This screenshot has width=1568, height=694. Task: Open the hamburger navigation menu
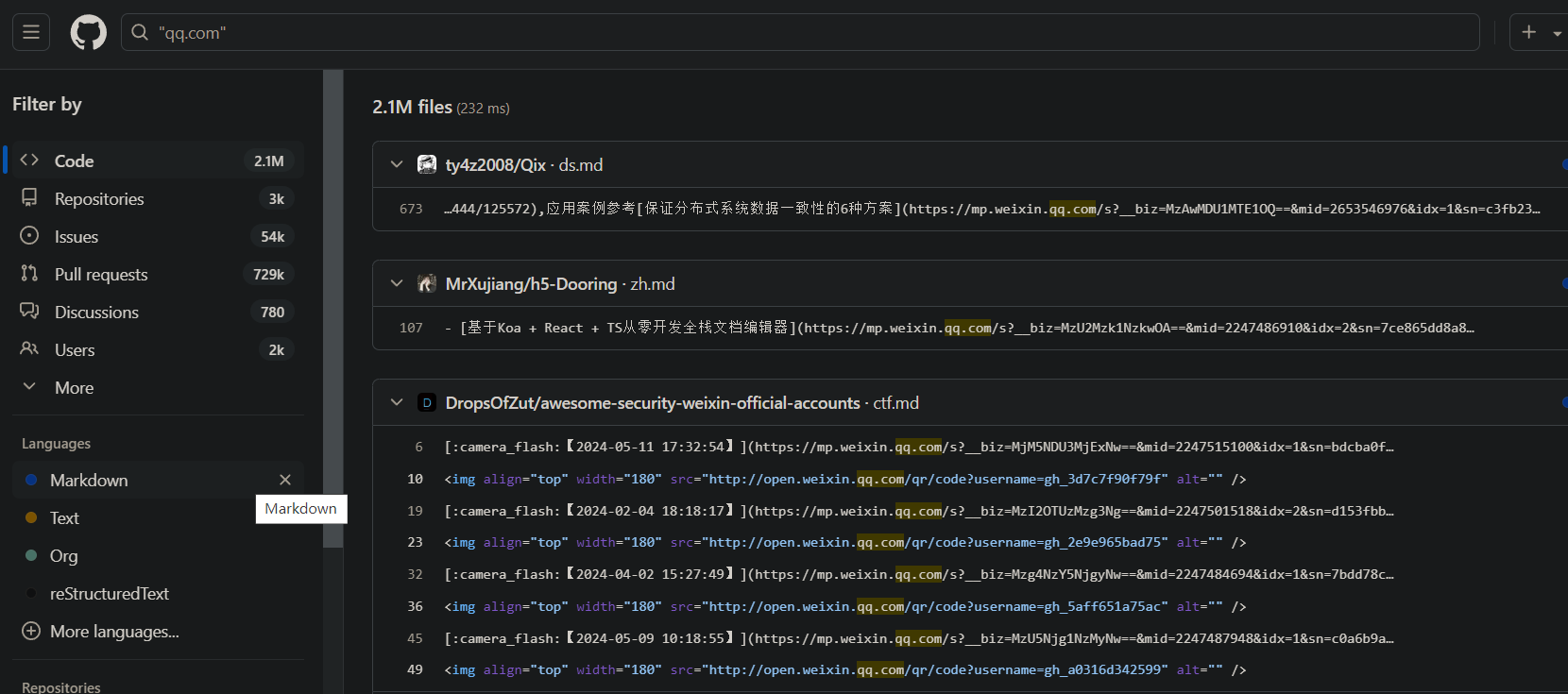click(31, 32)
